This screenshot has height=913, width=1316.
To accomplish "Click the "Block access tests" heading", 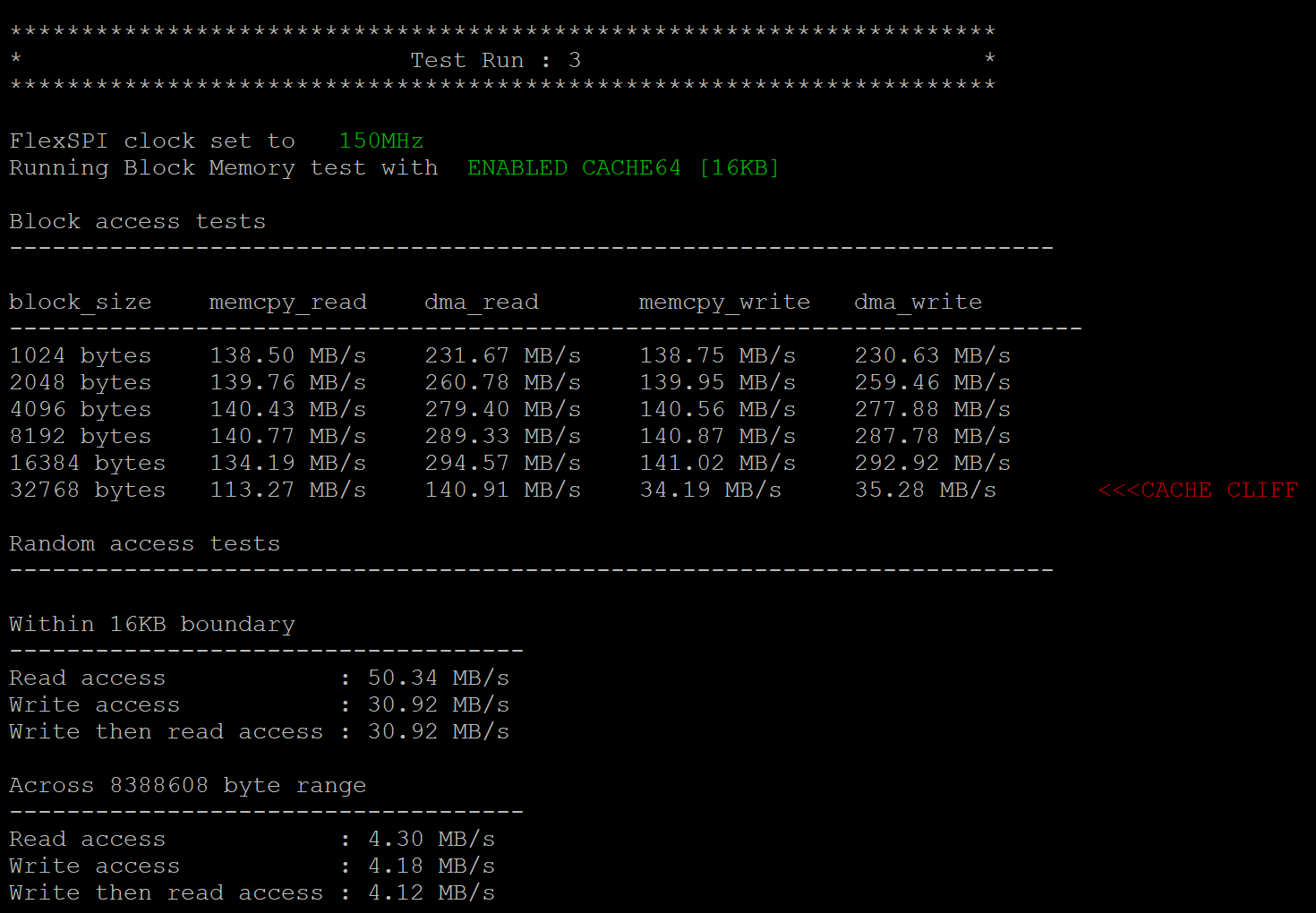I will point(137,221).
